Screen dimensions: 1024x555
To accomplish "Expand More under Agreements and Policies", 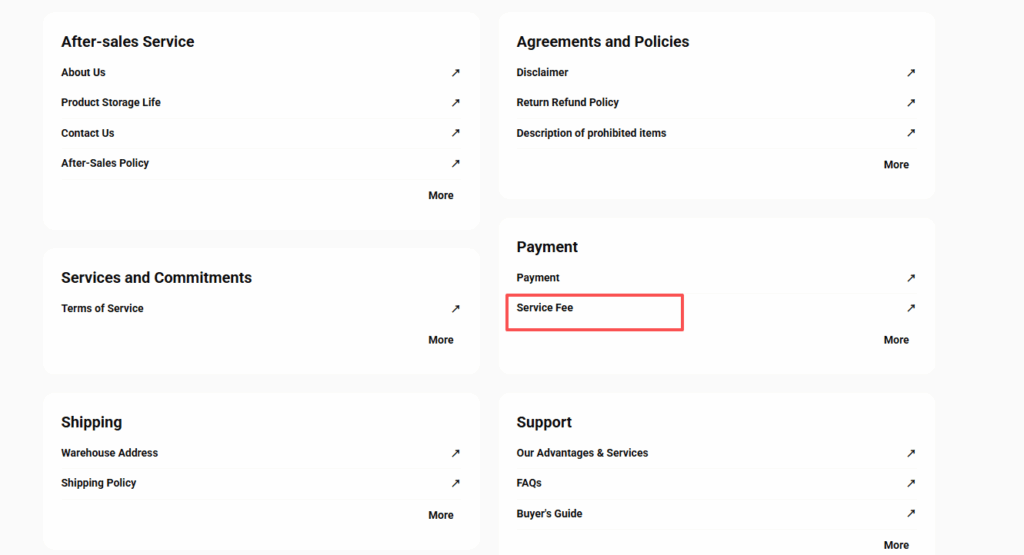I will coord(896,165).
